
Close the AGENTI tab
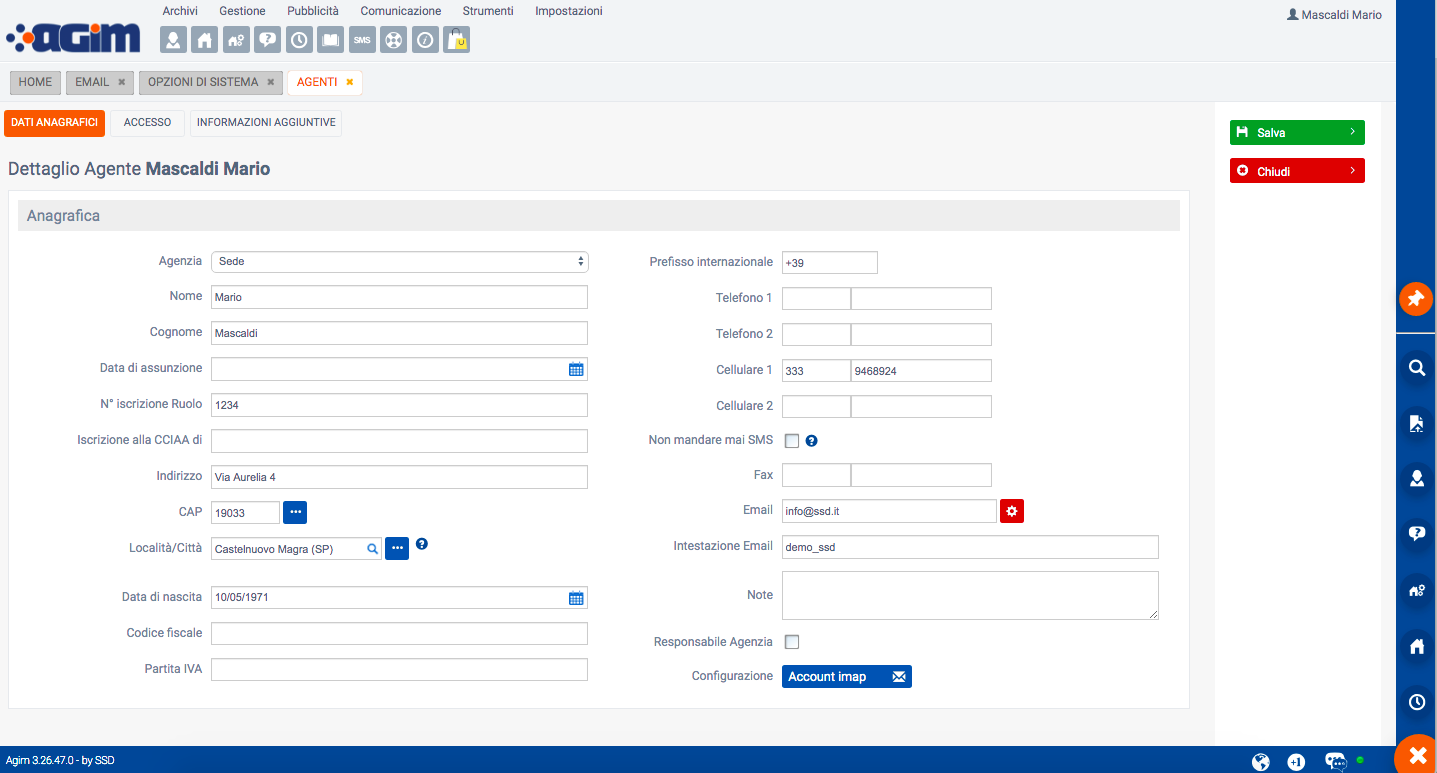point(349,82)
